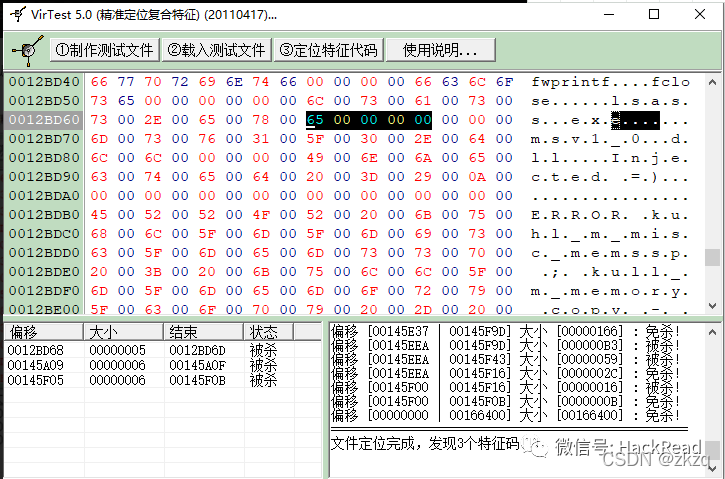Viewport: 725px width, 479px height.
Task: Click selected hex byte 65 in highlighted block
Action: [315, 120]
